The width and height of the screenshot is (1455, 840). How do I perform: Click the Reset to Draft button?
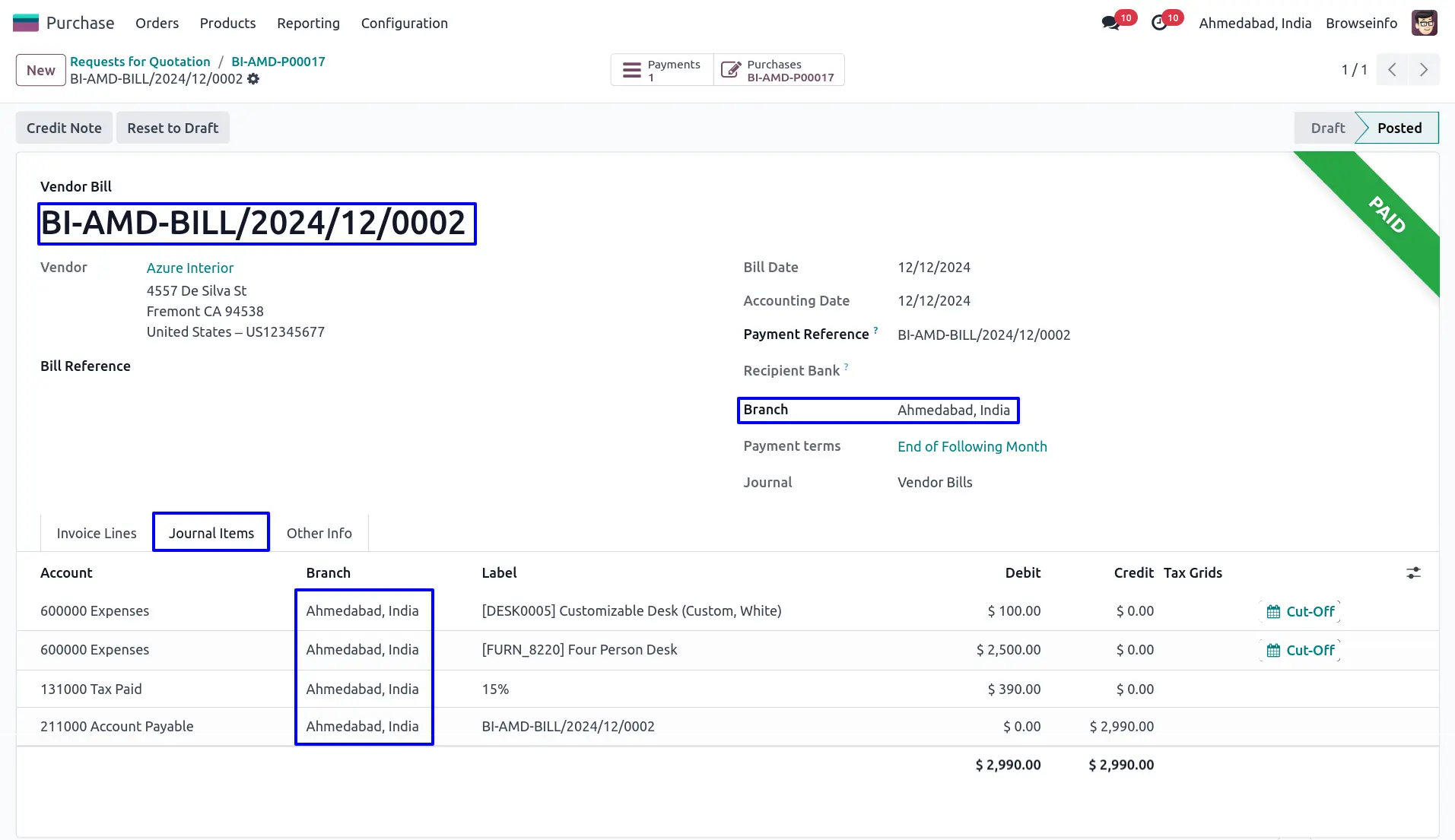coord(173,128)
